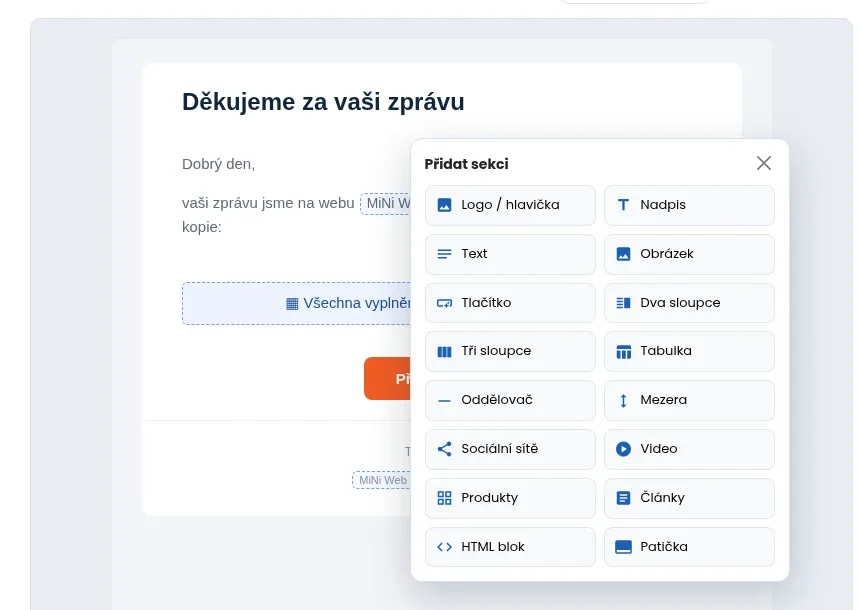Add an Oddělovač divider section

tap(510, 400)
